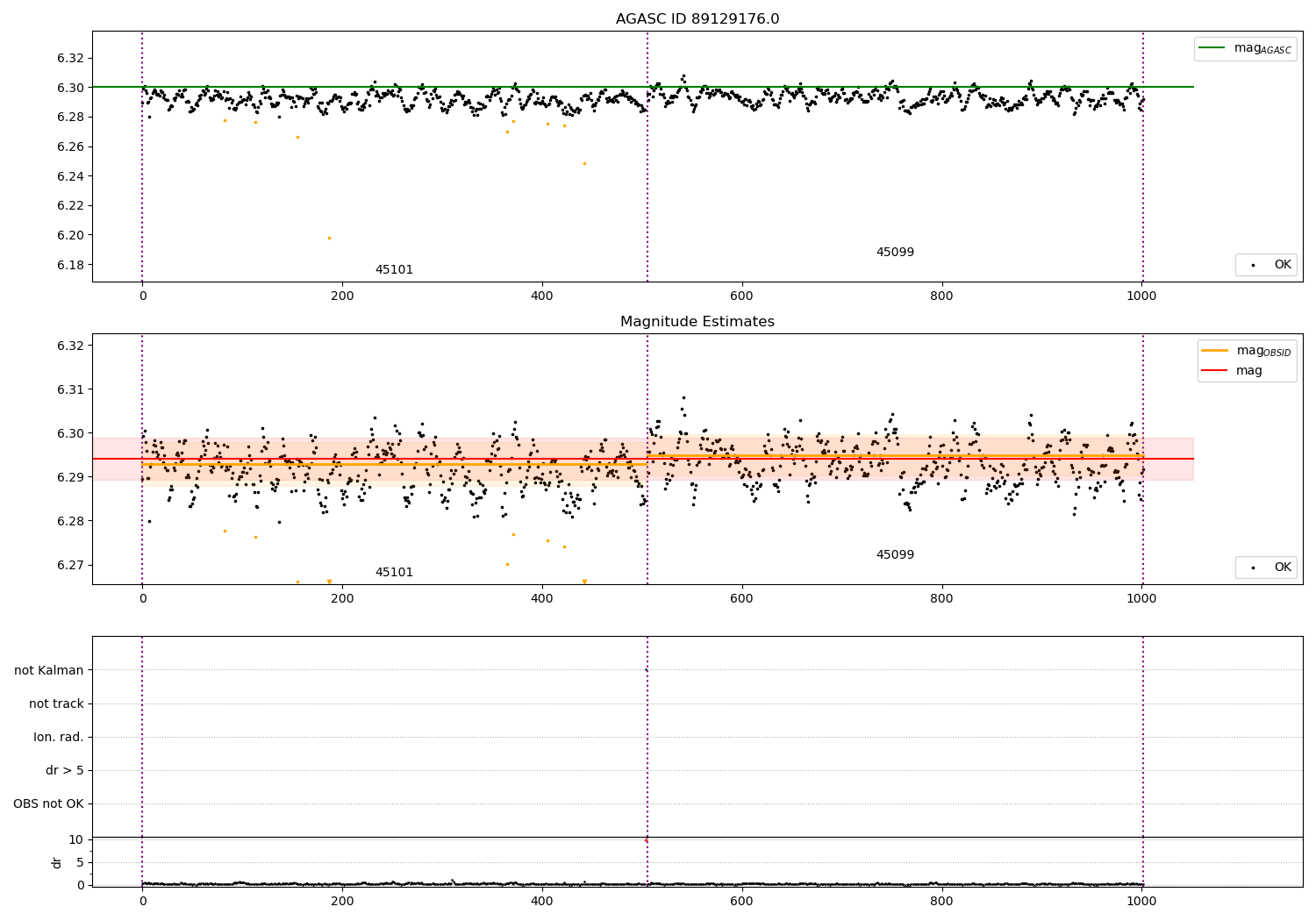Click the 6.20 tick label in top plot
The image size is (1316, 921).
click(x=70, y=236)
